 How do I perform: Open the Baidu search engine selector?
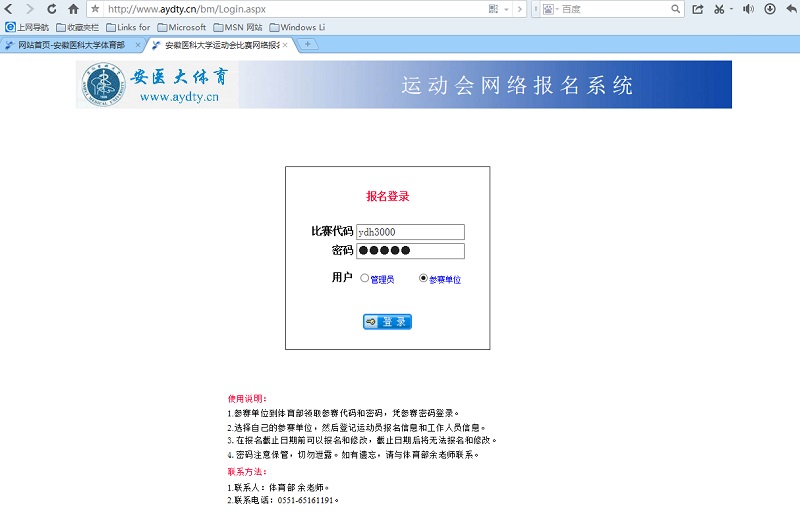pyautogui.click(x=551, y=9)
